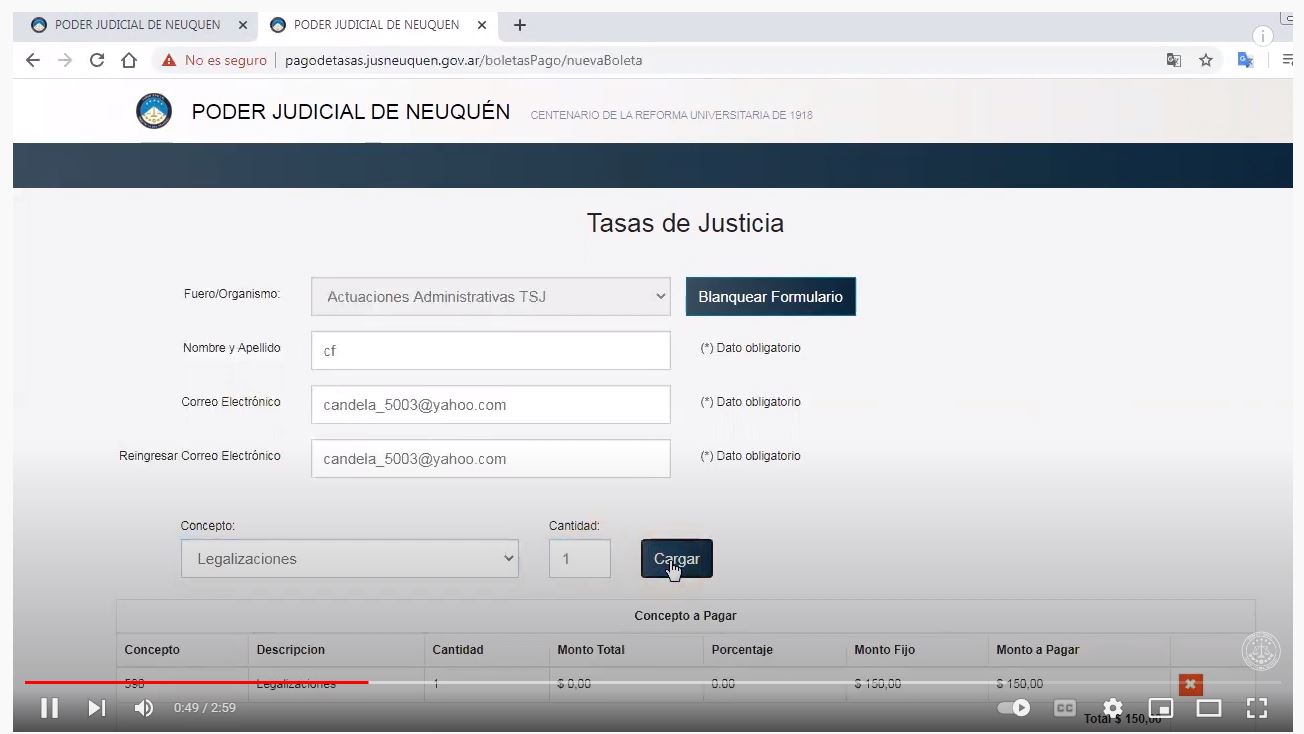Click the browser forward arrow

point(65,60)
